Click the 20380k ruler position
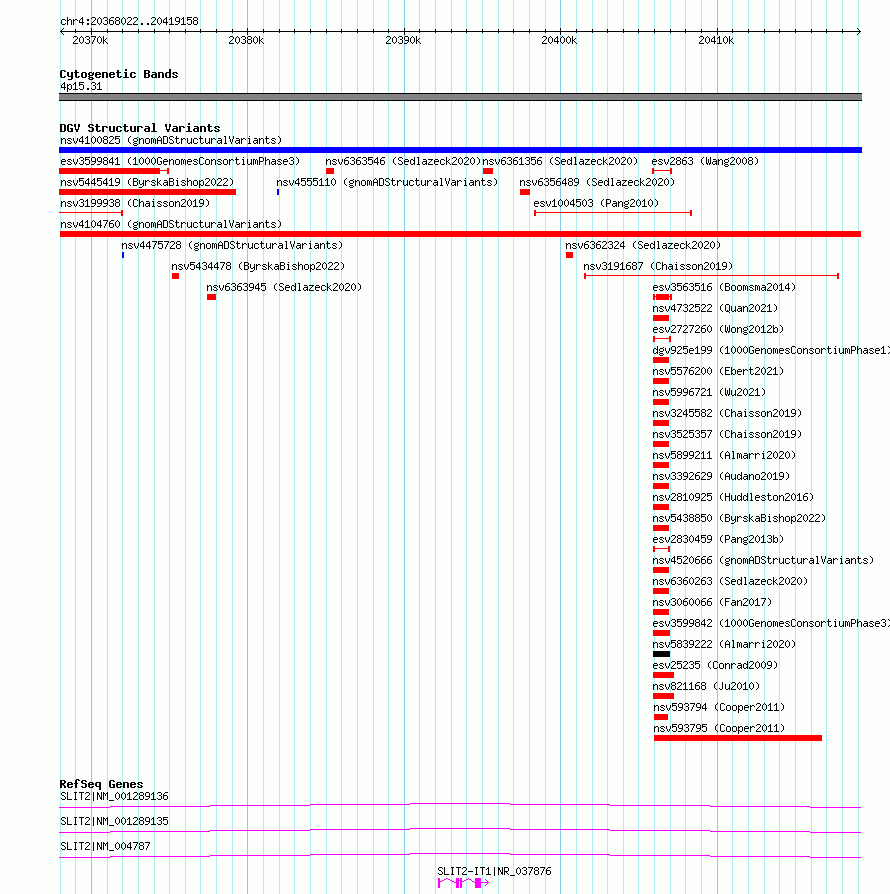 point(246,40)
